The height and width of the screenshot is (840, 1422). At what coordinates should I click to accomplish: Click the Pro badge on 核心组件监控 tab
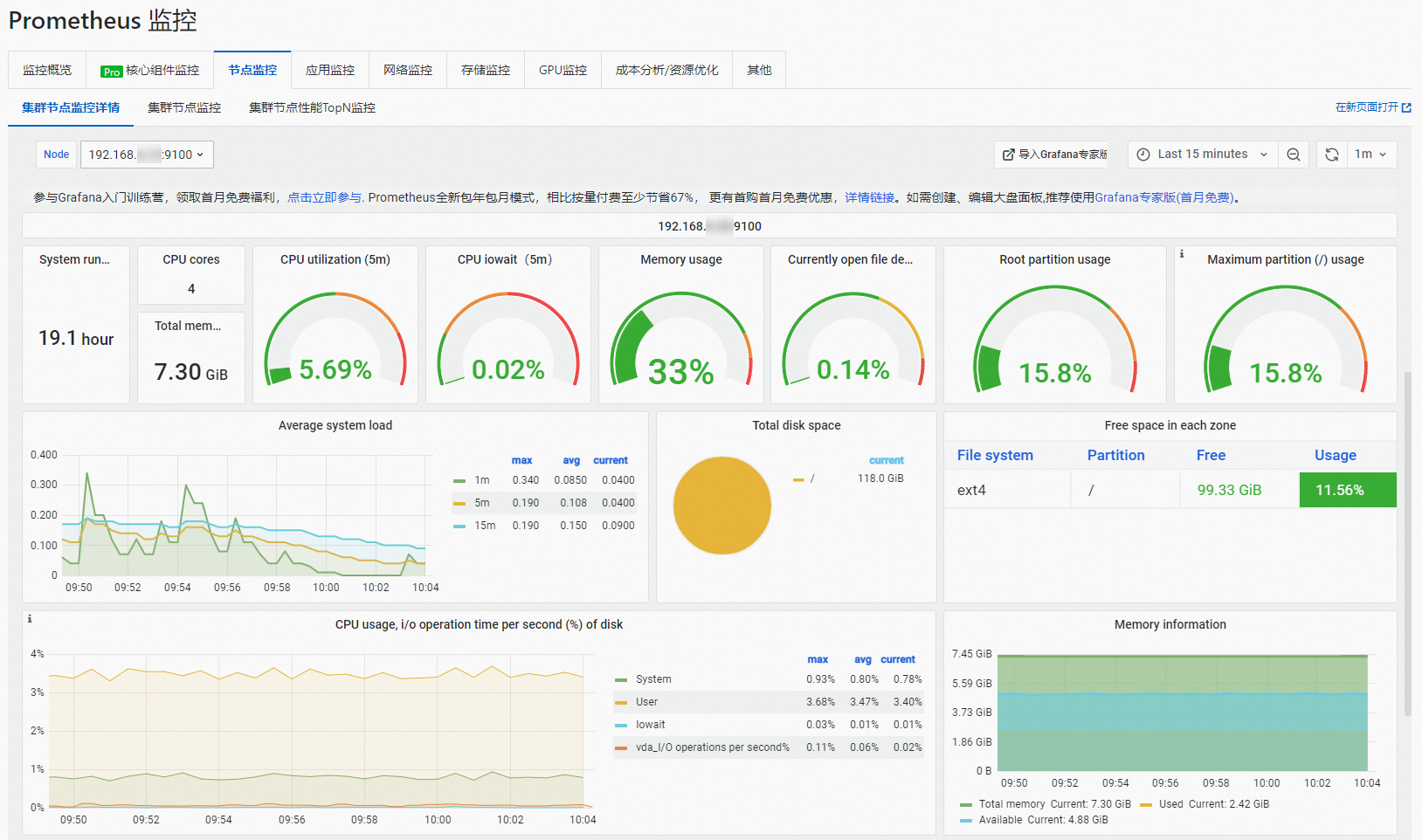pyautogui.click(x=111, y=72)
